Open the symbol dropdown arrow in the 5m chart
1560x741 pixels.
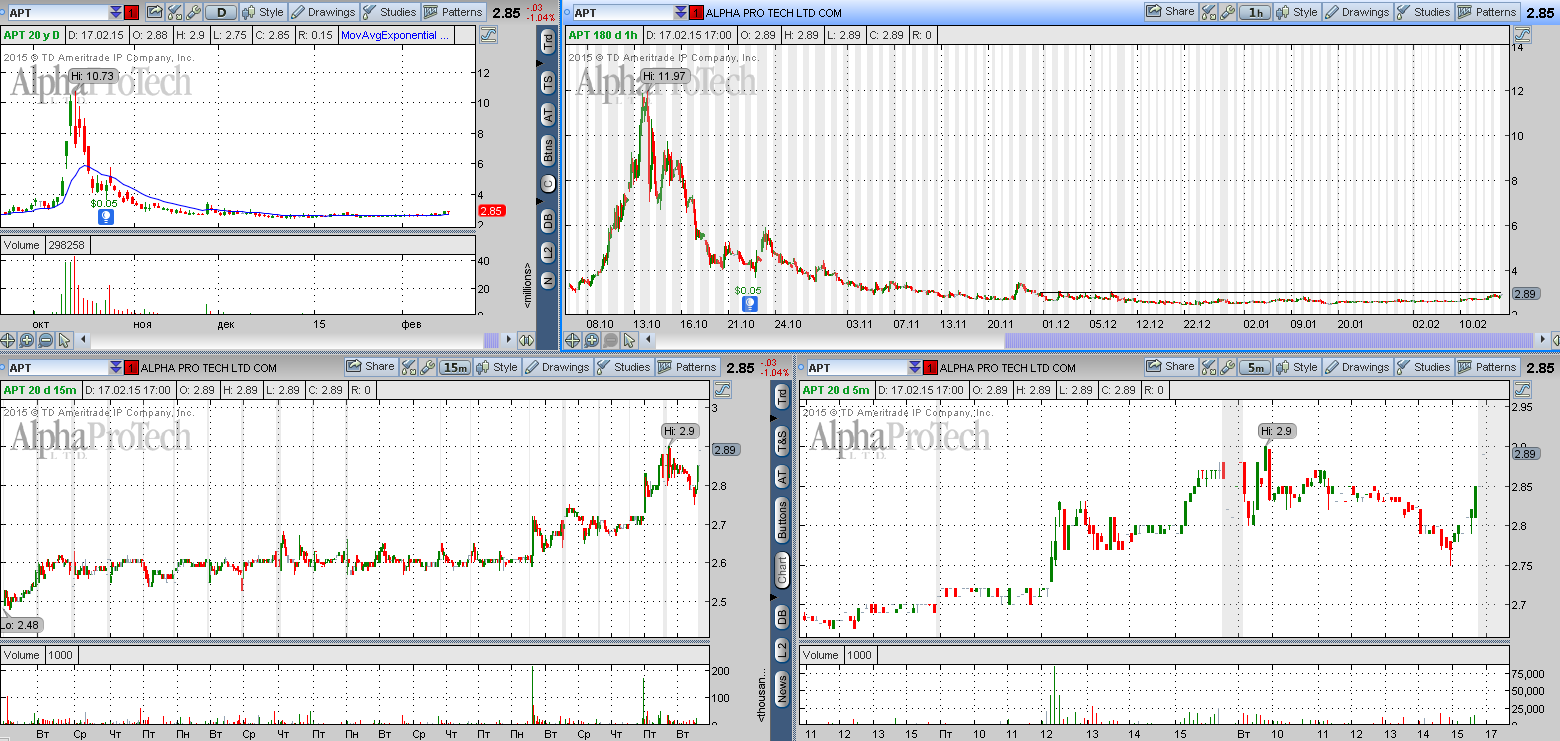click(x=915, y=367)
